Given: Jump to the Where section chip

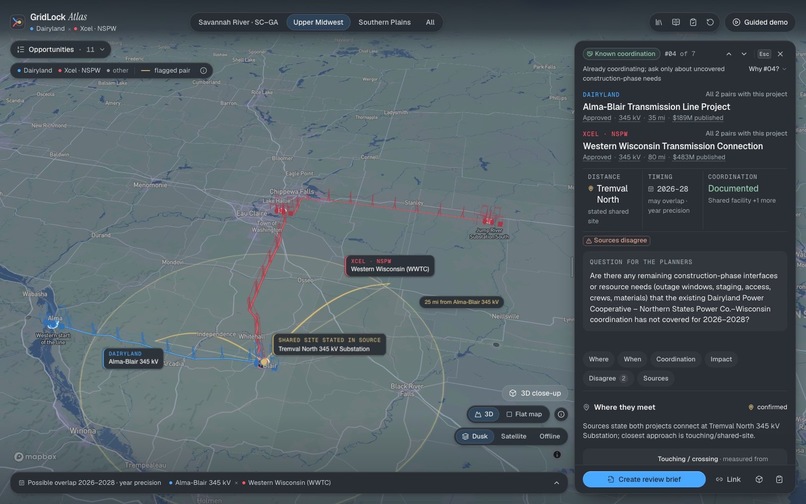Looking at the screenshot, I should 598,359.
